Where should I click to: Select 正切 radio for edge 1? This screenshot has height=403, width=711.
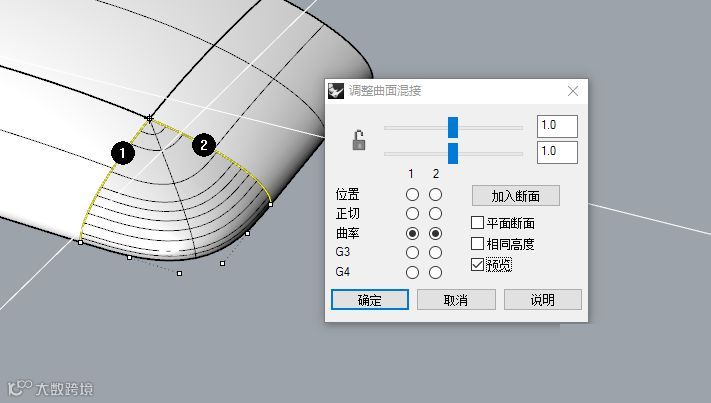point(412,214)
